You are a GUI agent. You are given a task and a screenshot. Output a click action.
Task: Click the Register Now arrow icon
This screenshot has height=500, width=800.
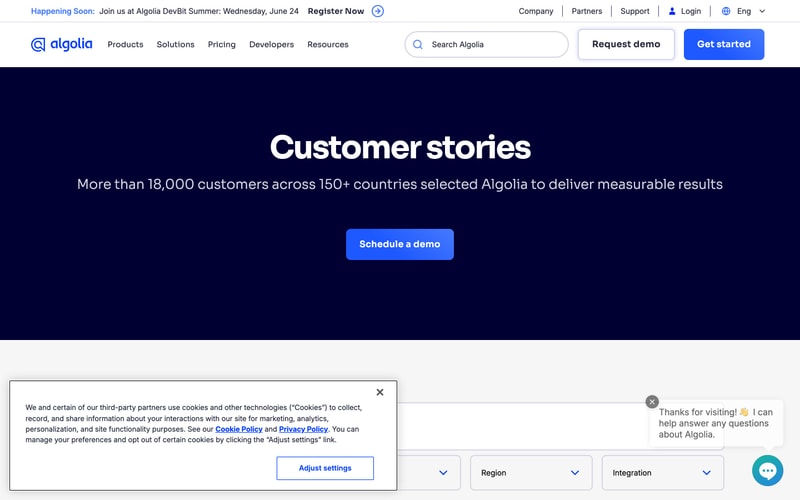pyautogui.click(x=378, y=11)
